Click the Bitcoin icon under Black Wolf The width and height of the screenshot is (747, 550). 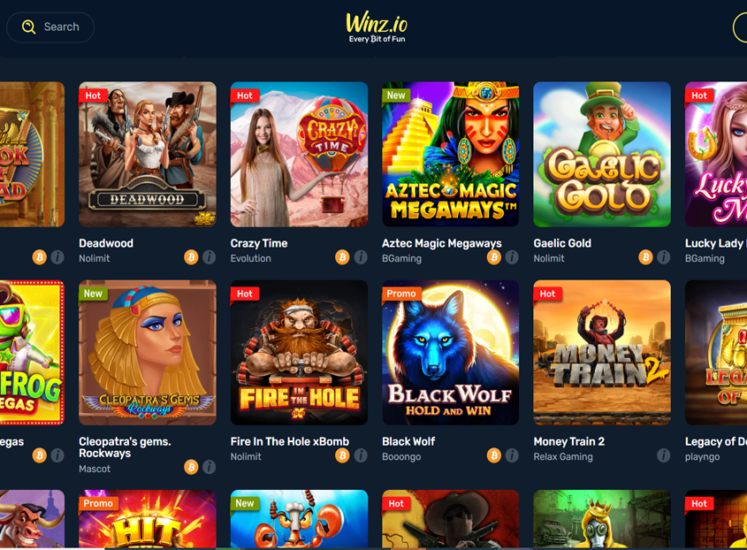click(x=494, y=456)
